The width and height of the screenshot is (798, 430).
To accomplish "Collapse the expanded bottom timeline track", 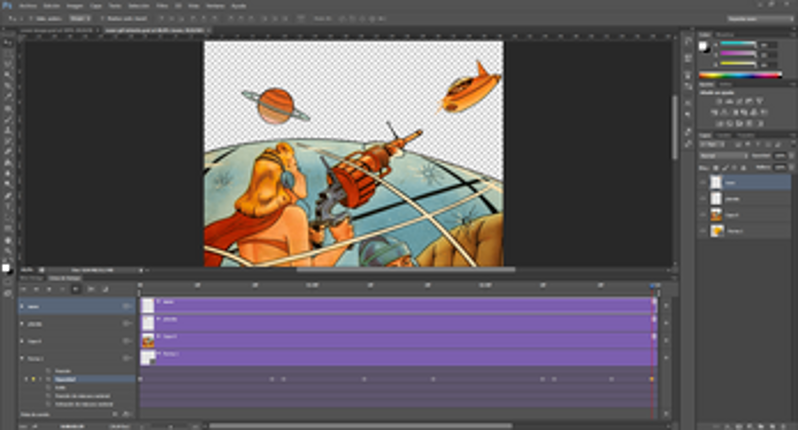I will click(22, 358).
